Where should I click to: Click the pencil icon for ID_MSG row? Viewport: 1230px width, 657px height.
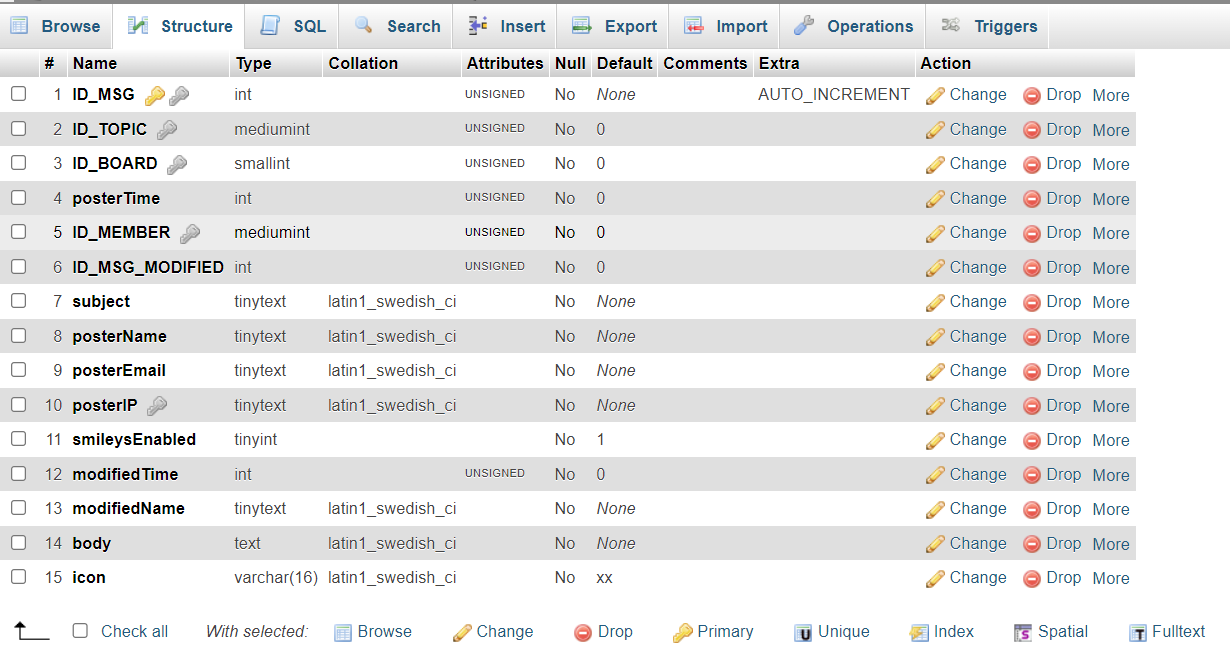935,96
